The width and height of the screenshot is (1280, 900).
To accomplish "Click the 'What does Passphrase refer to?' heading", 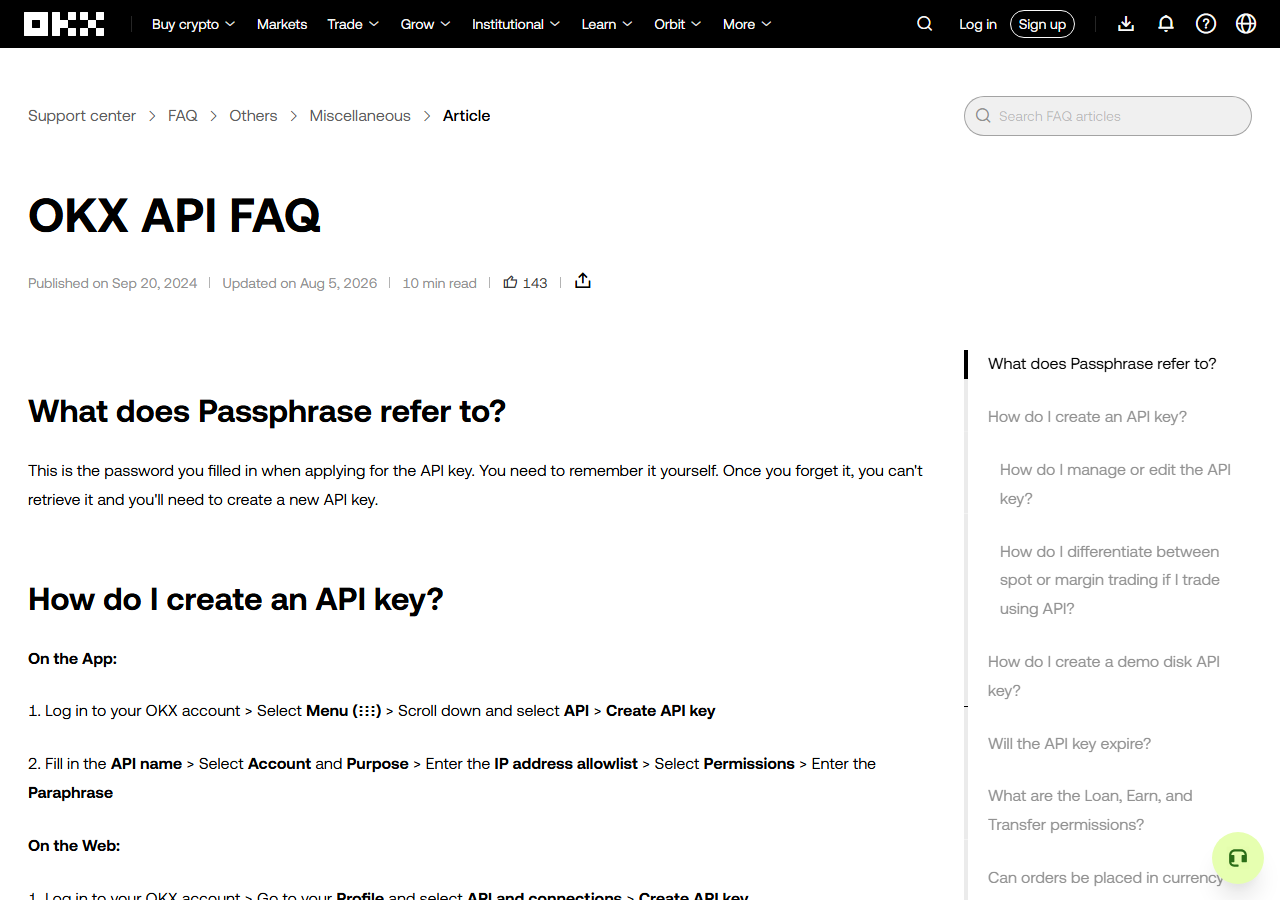I will (x=267, y=411).
